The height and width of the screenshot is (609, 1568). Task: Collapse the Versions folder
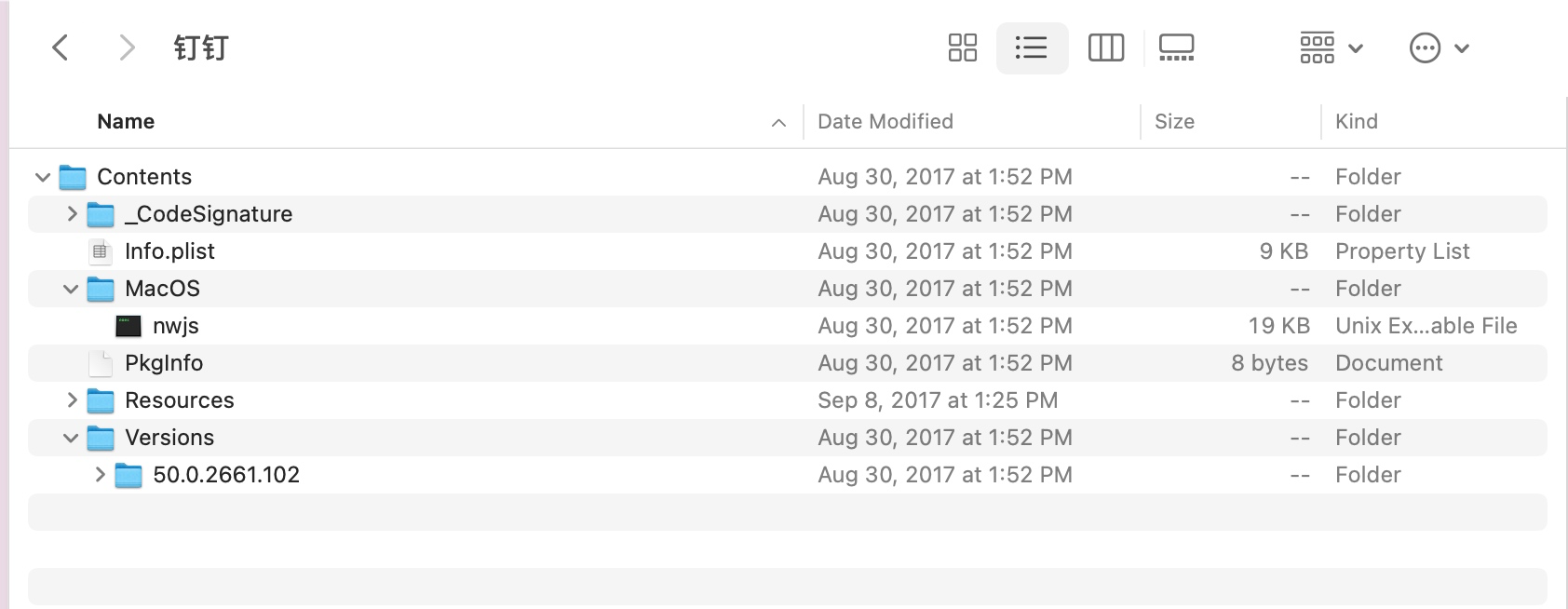pos(71,438)
